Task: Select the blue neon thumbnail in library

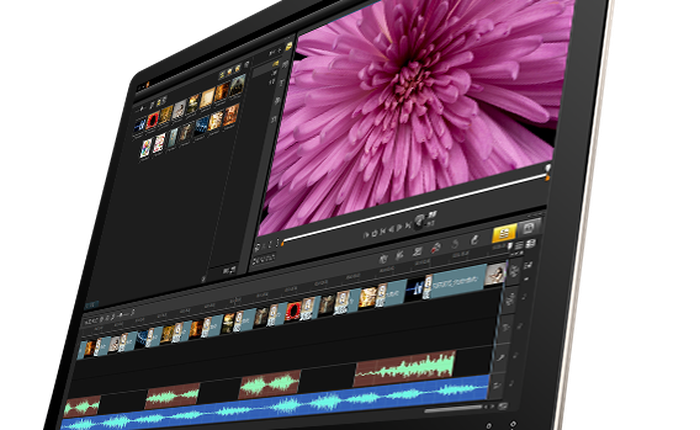Action: pos(139,125)
